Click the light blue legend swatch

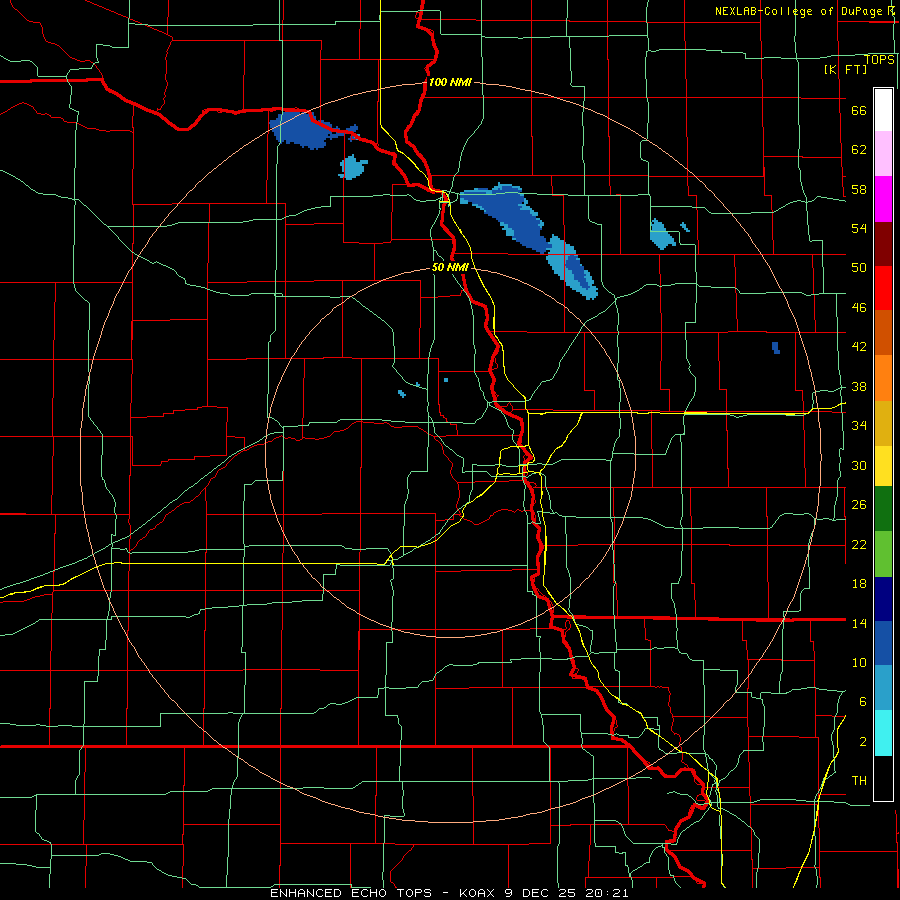tap(883, 688)
